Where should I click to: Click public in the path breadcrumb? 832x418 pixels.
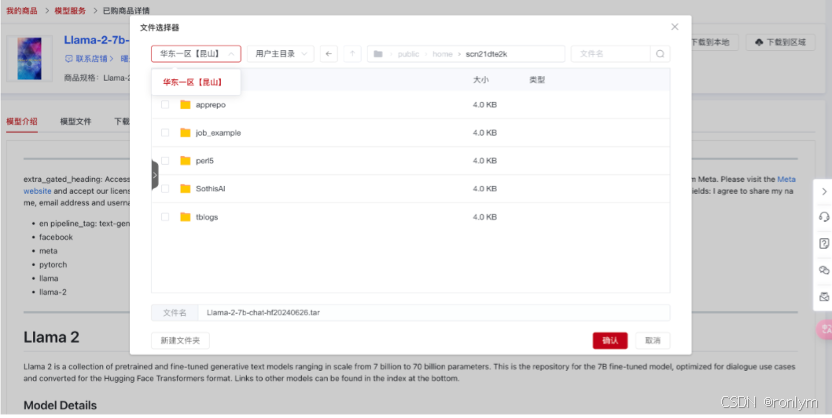pos(408,54)
